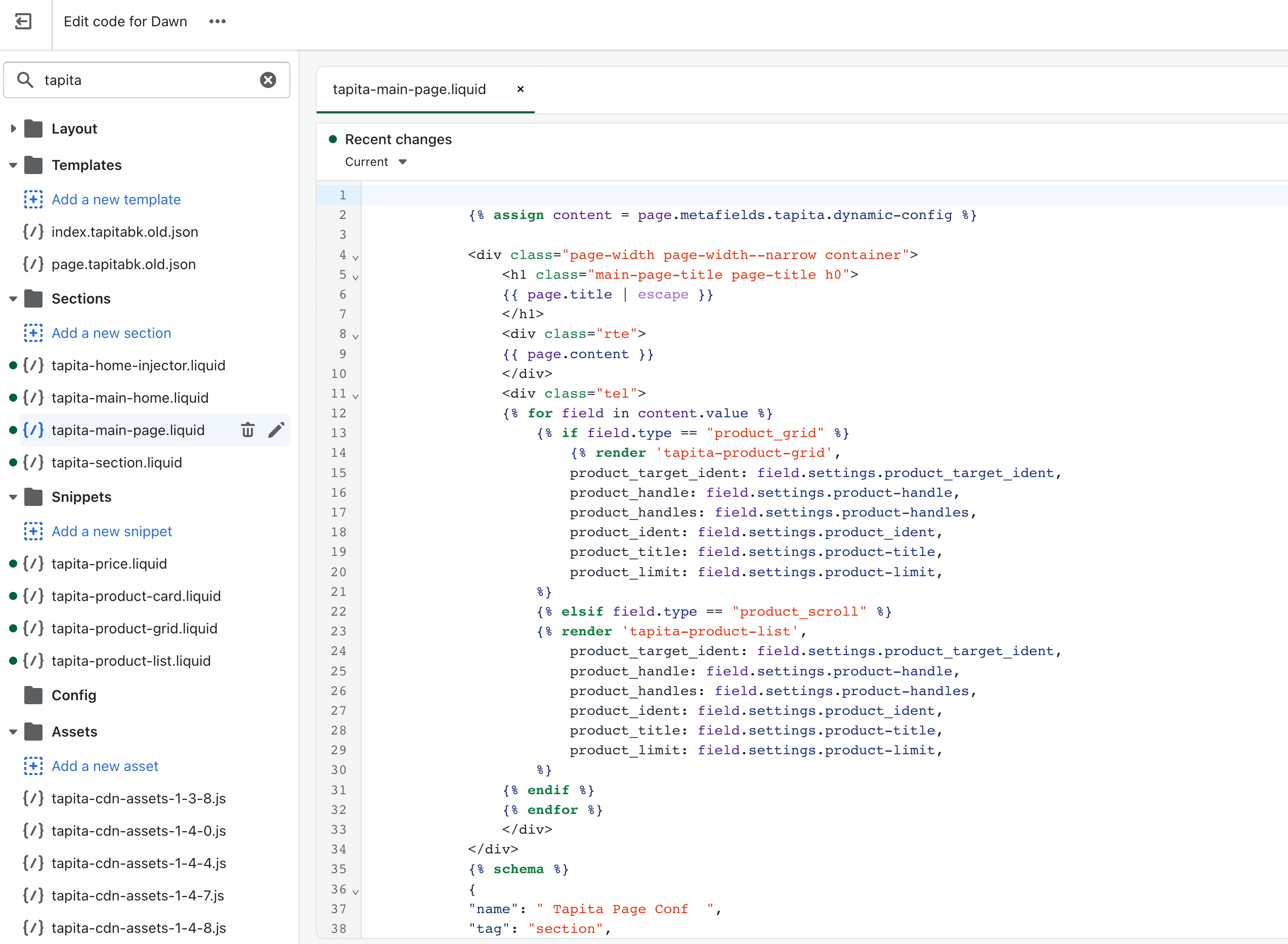The height and width of the screenshot is (944, 1288).
Task: Fold code at line 4 arrow
Action: click(356, 257)
